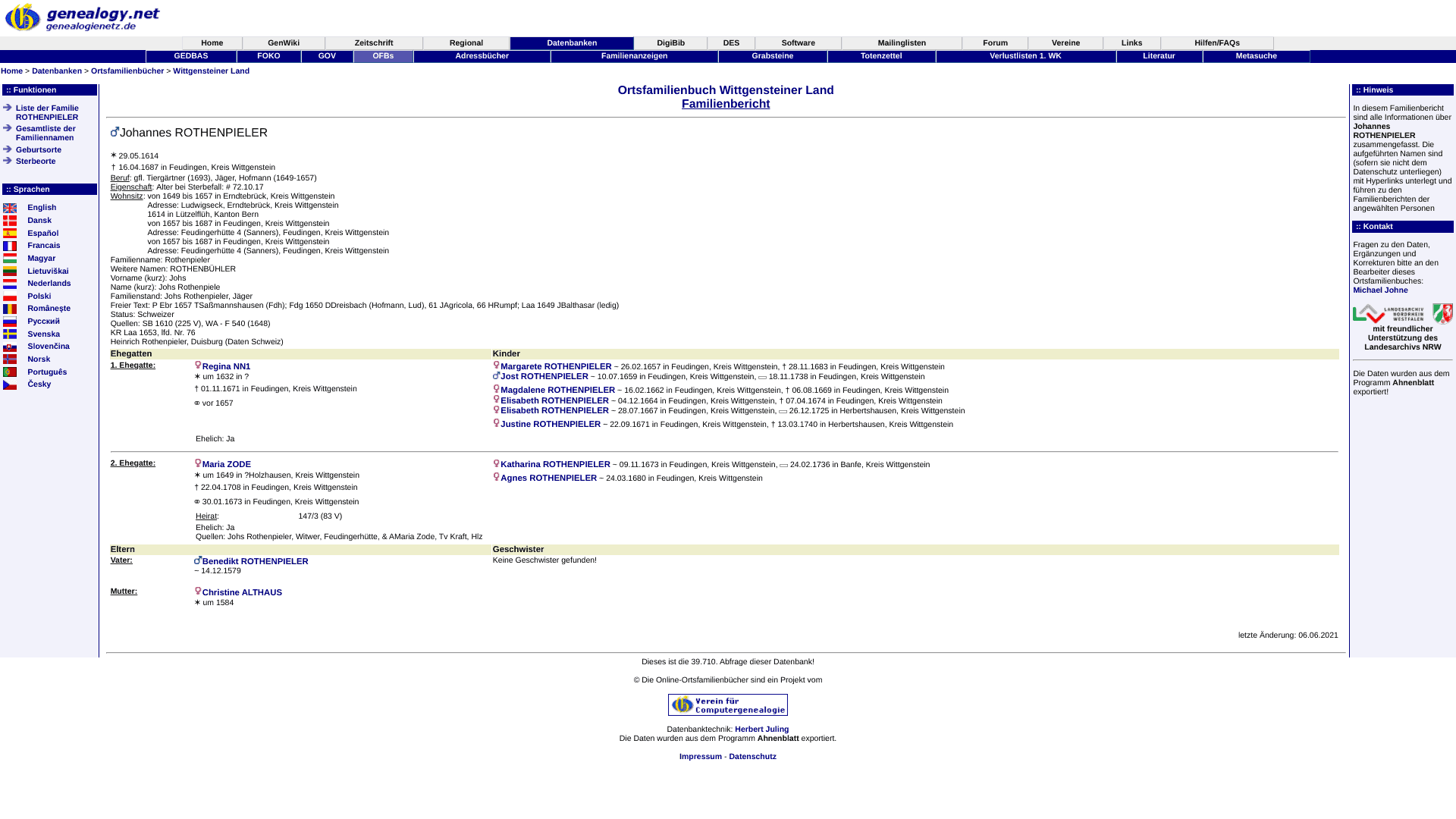The height and width of the screenshot is (819, 1456).
Task: Open mother Christine ALTHAUS record
Action: click(242, 593)
